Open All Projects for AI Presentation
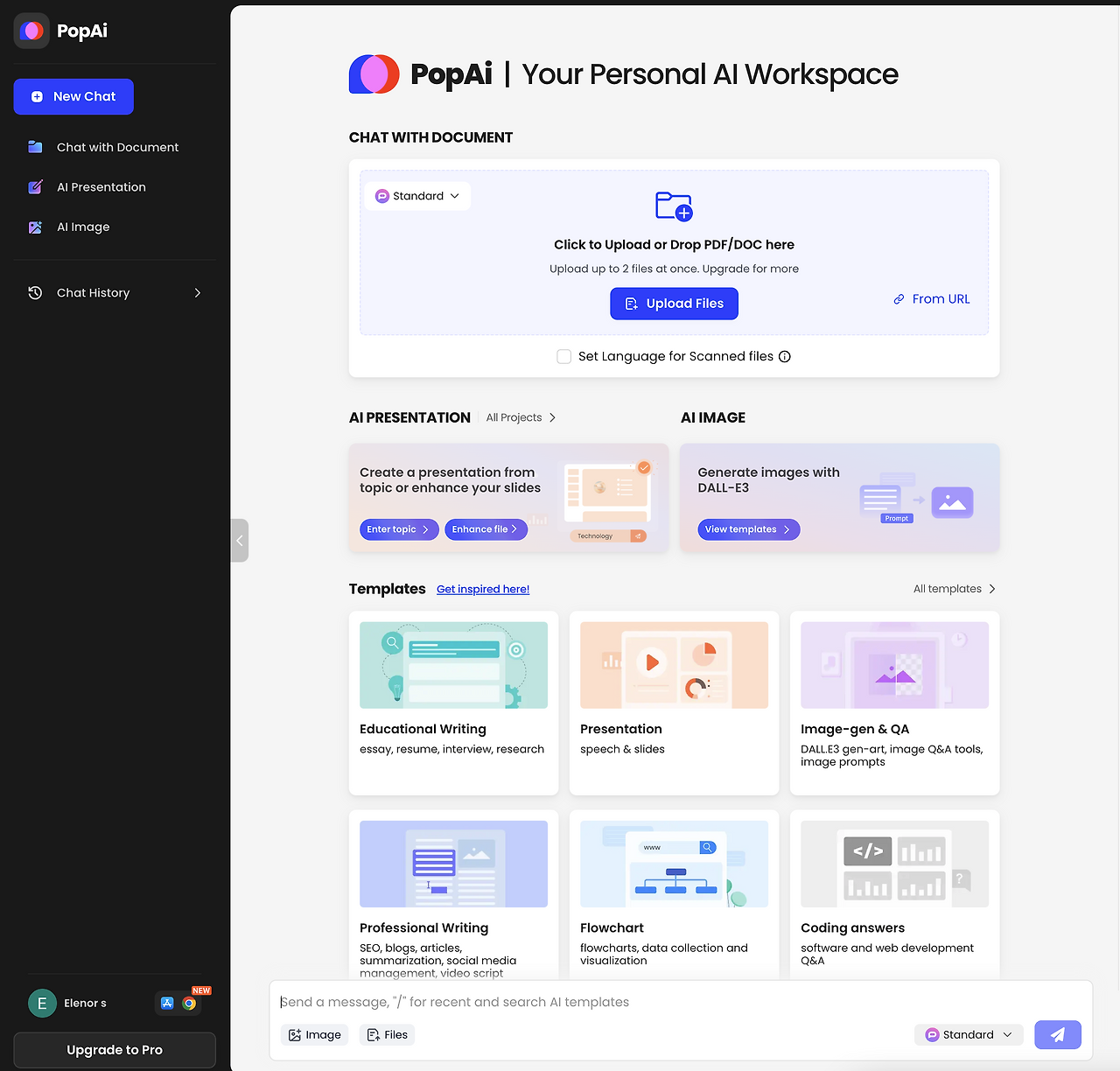The height and width of the screenshot is (1071, 1120). [521, 418]
